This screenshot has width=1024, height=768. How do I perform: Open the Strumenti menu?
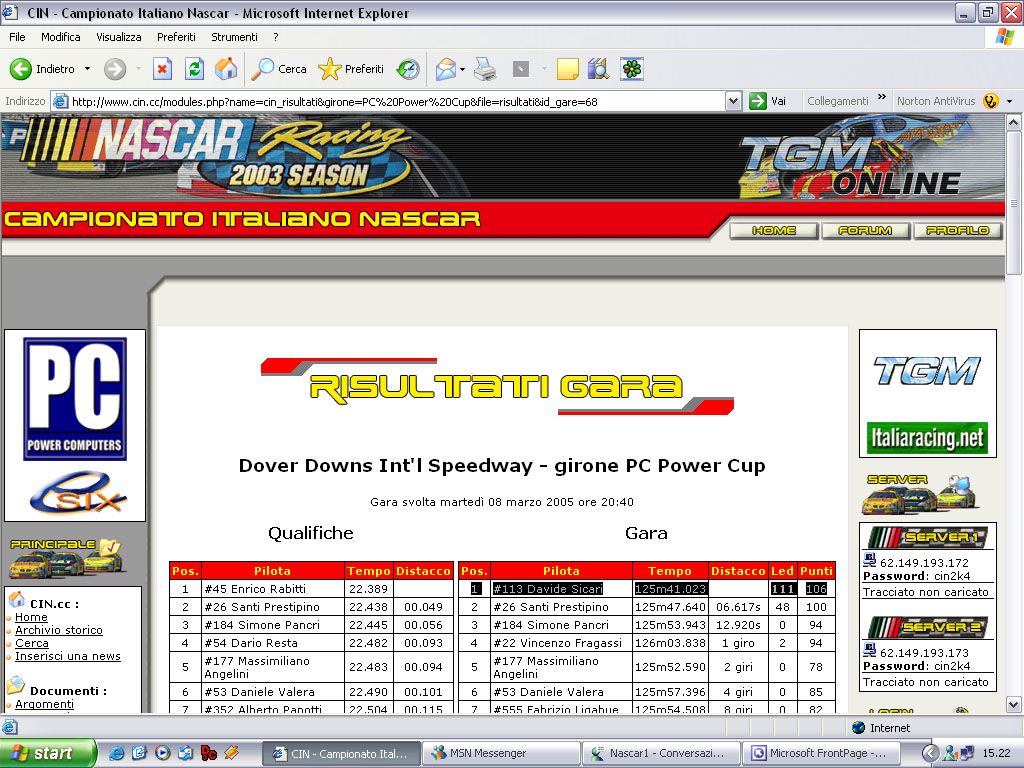(x=234, y=37)
